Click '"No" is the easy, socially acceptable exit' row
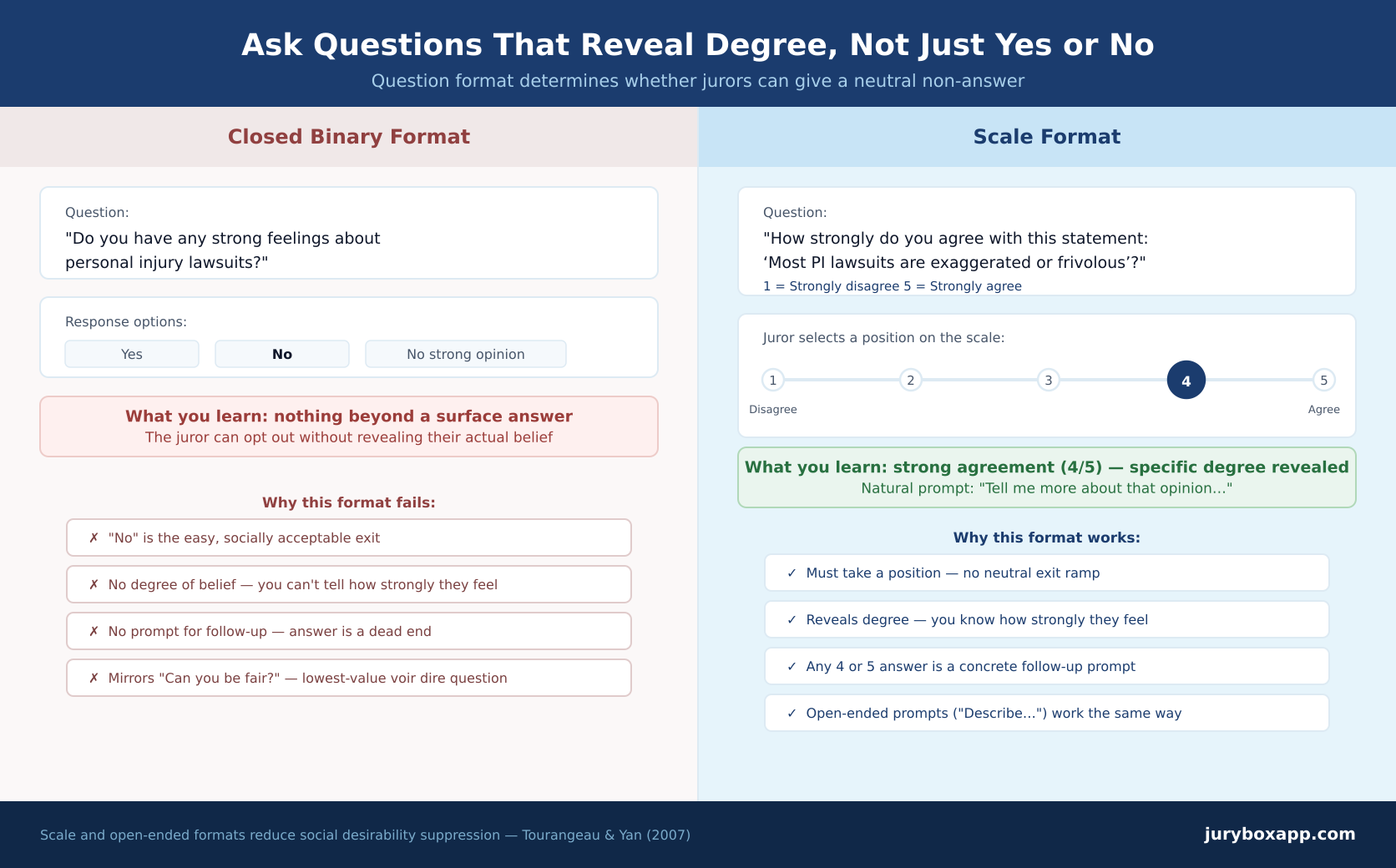Viewport: 1396px width, 868px height. pyautogui.click(x=349, y=537)
